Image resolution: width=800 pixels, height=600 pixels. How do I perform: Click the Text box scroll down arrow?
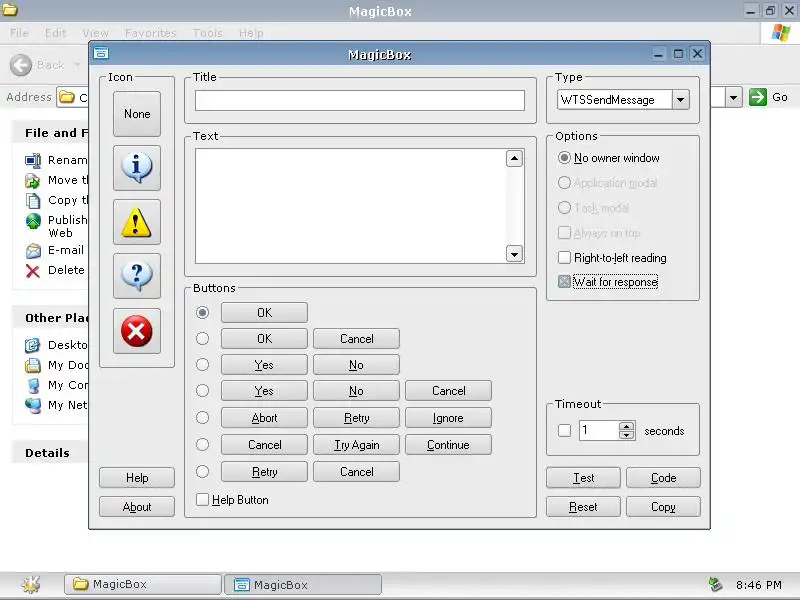pos(514,254)
